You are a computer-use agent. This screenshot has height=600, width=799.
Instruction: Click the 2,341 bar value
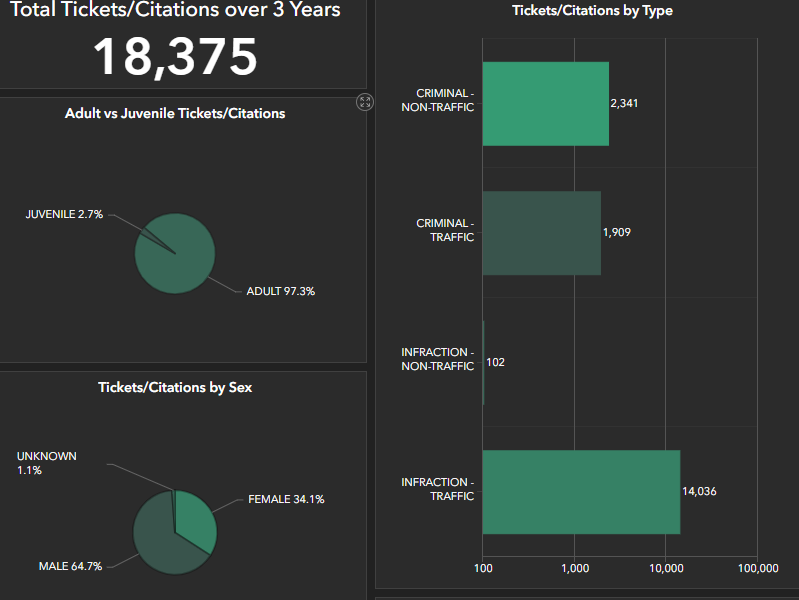(624, 103)
